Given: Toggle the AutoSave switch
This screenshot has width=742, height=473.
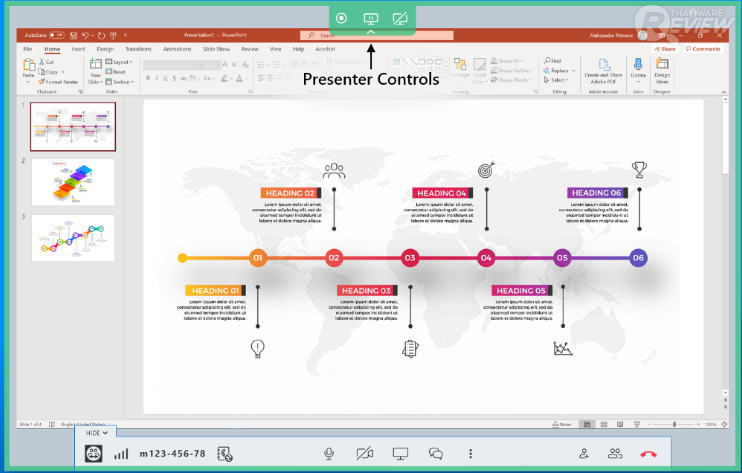Looking at the screenshot, I should 57,35.
